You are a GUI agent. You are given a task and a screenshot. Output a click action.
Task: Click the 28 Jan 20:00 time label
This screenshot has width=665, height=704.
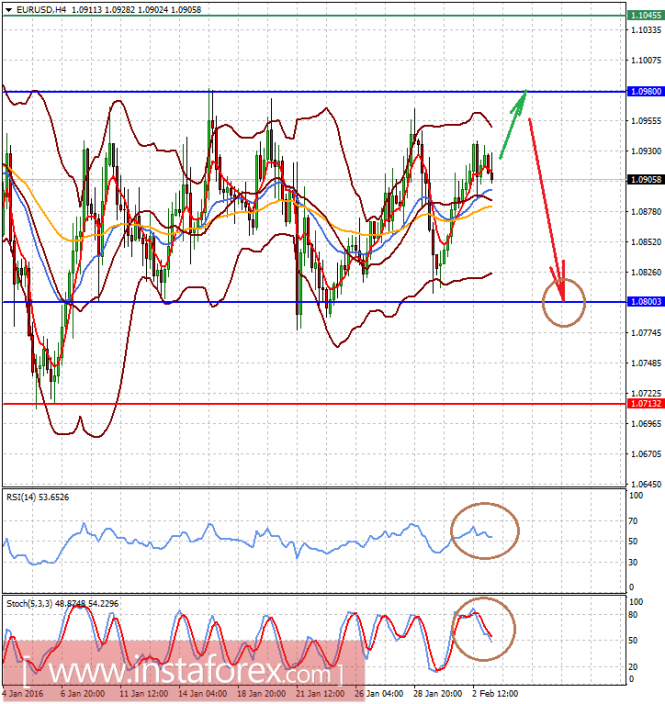pos(437,694)
